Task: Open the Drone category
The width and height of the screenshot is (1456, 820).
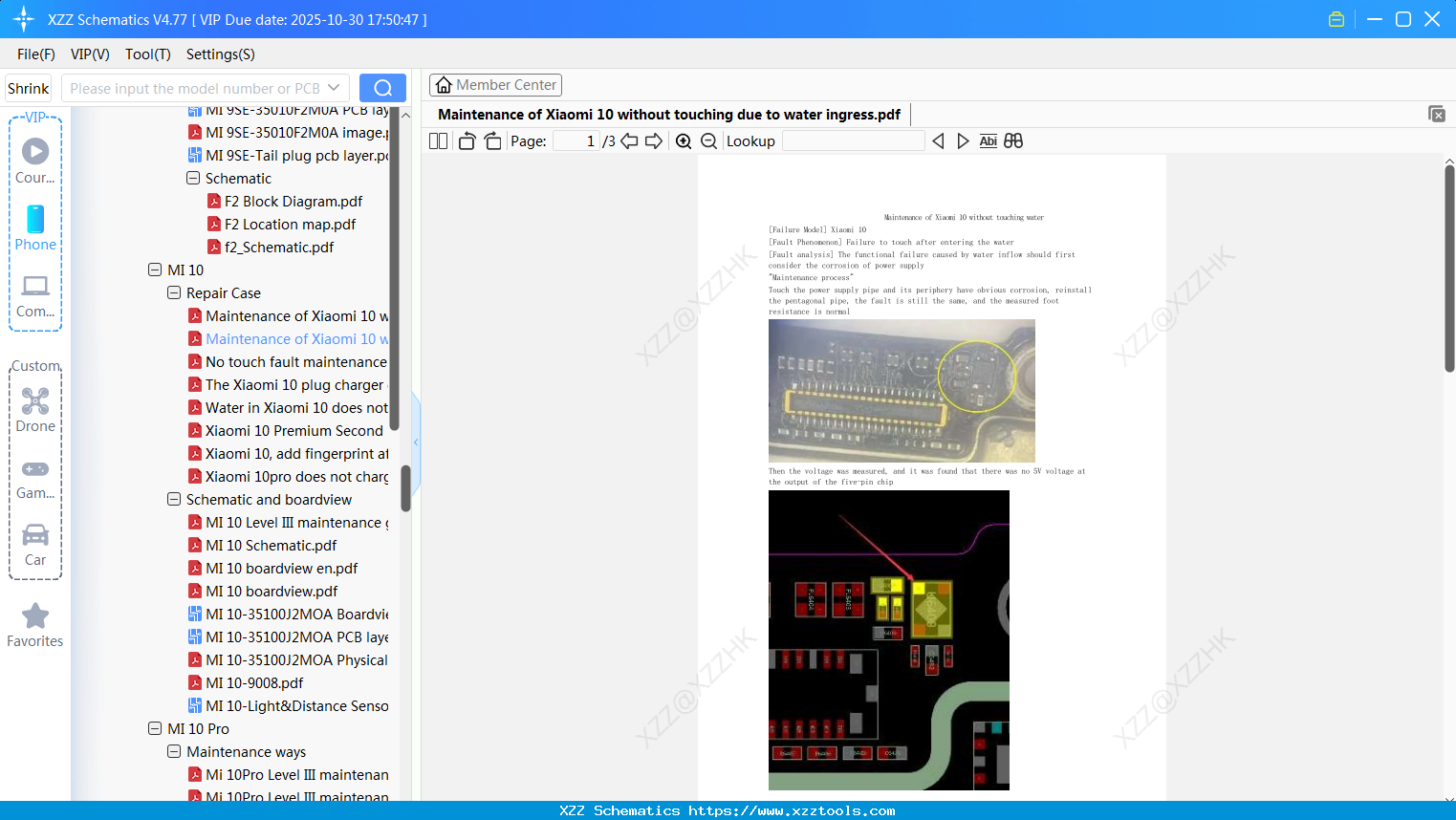Action: point(35,410)
